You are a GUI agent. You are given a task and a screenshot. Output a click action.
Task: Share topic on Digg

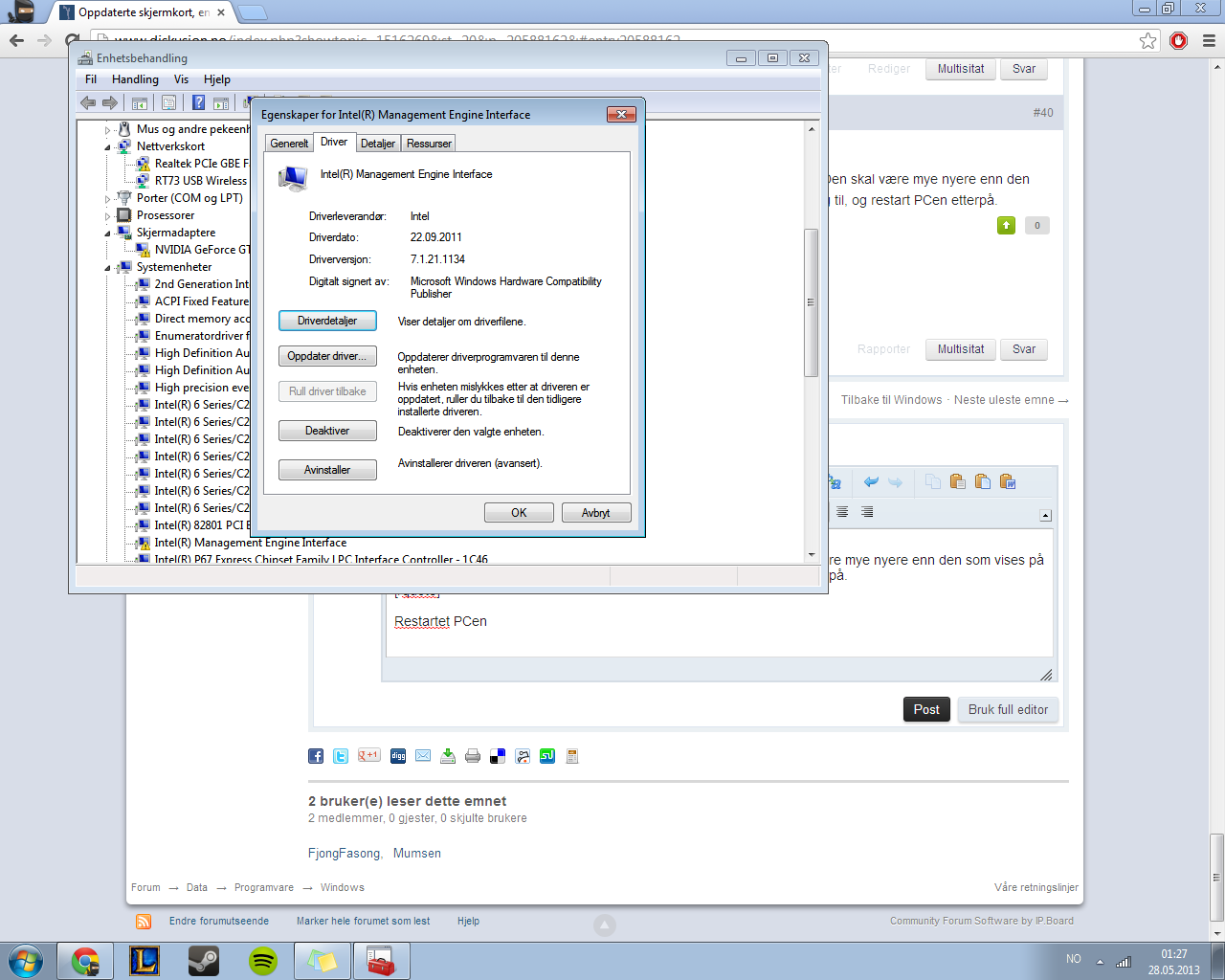click(x=398, y=756)
